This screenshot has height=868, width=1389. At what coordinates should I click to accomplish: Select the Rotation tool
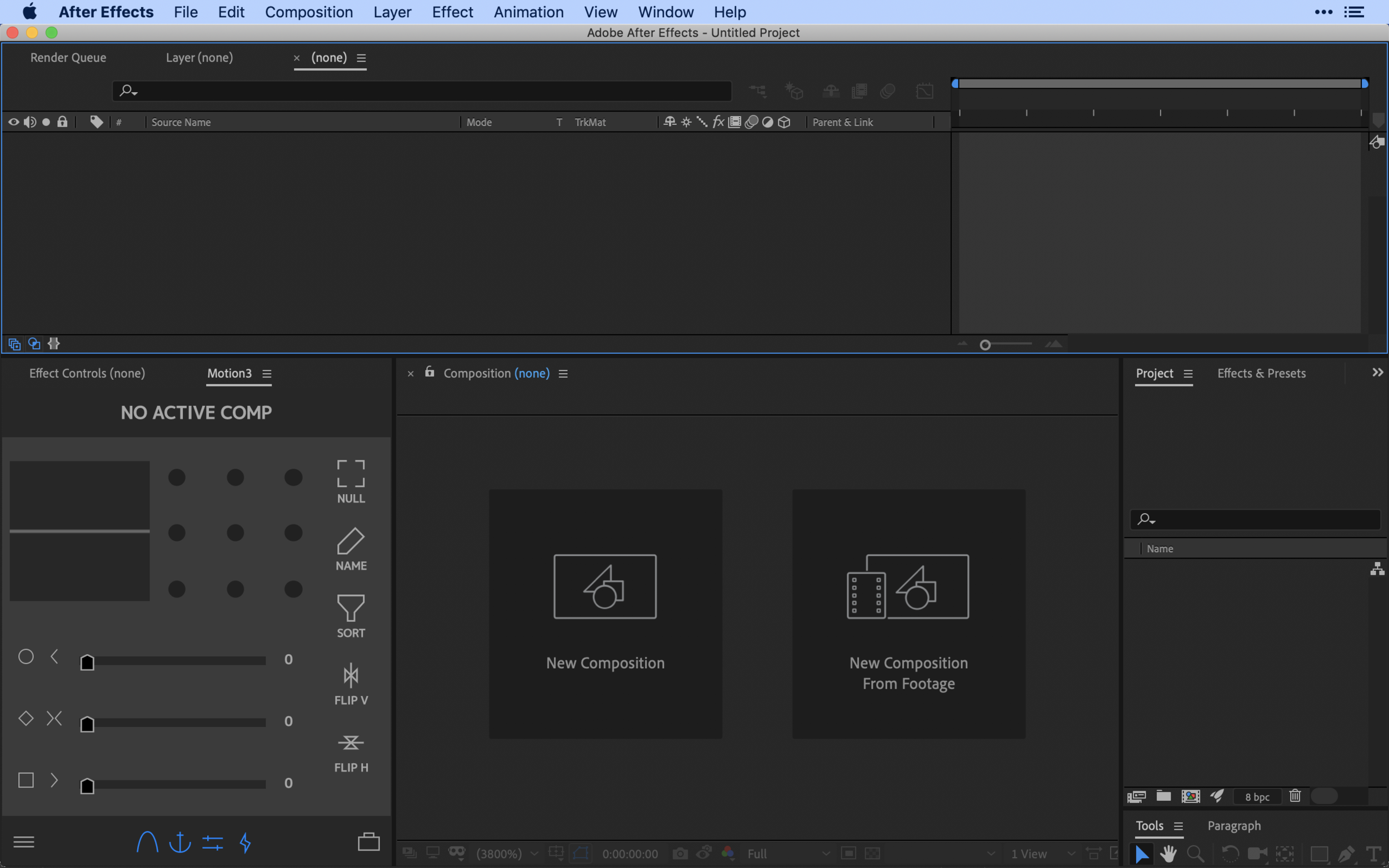(1230, 854)
